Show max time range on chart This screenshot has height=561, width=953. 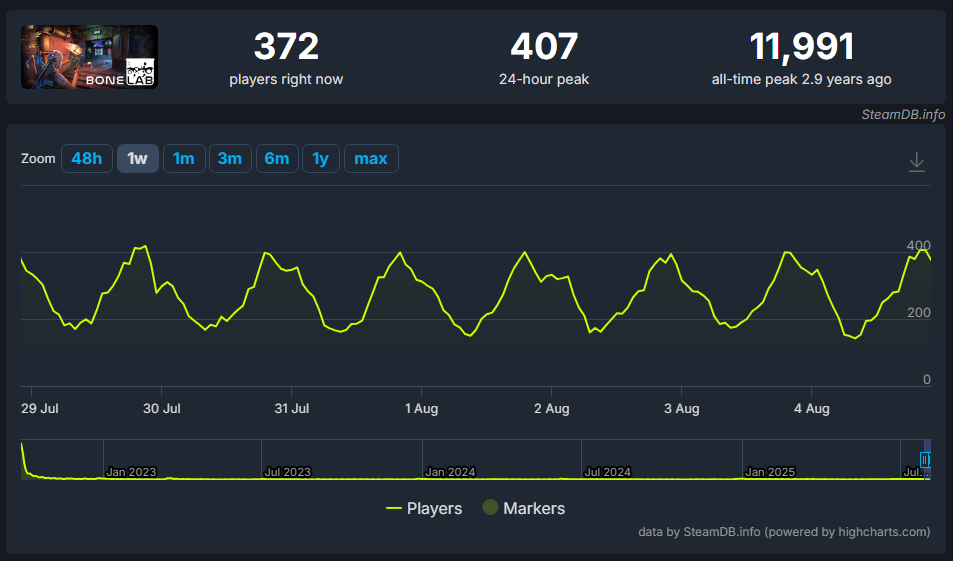pos(371,159)
